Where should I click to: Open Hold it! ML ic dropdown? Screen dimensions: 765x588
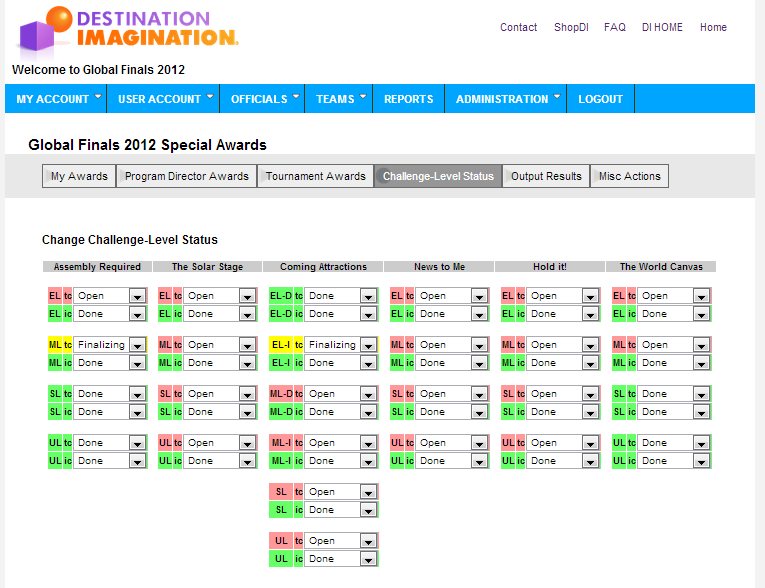pyautogui.click(x=563, y=363)
